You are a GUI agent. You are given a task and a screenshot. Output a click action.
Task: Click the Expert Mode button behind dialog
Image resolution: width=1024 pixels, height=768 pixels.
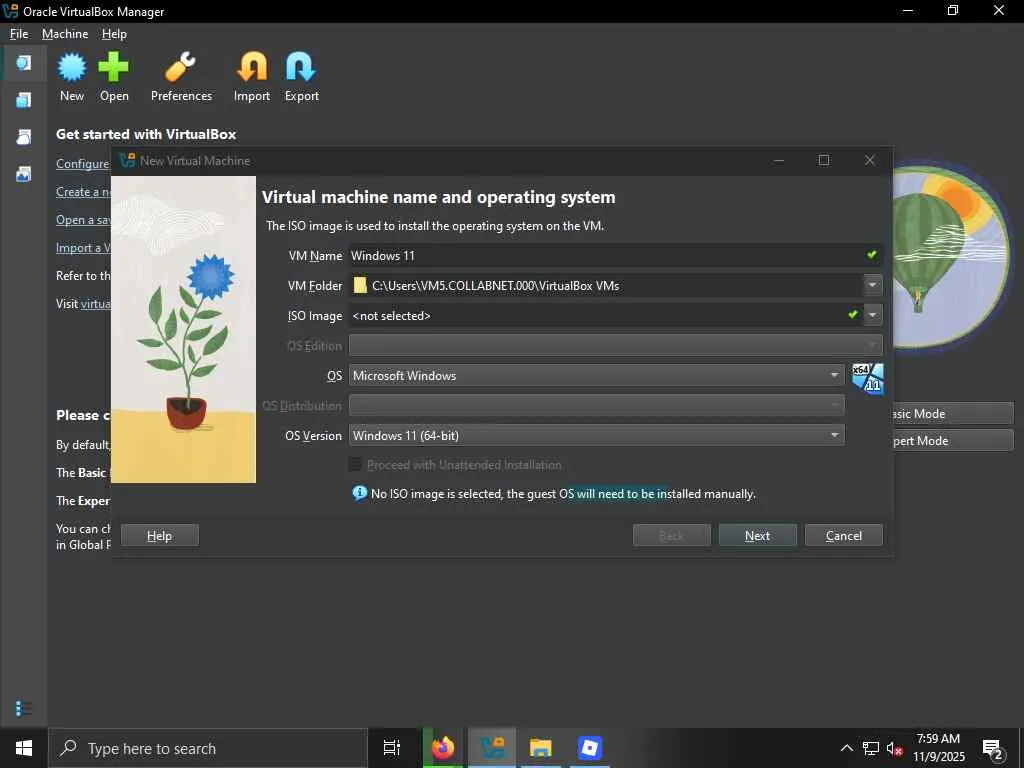pos(953,441)
